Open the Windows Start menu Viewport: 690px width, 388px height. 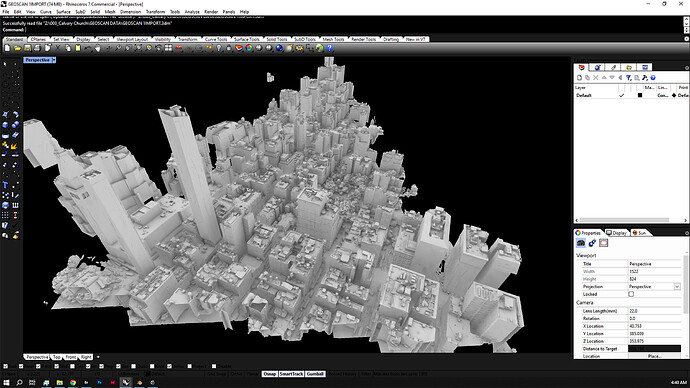click(6, 383)
